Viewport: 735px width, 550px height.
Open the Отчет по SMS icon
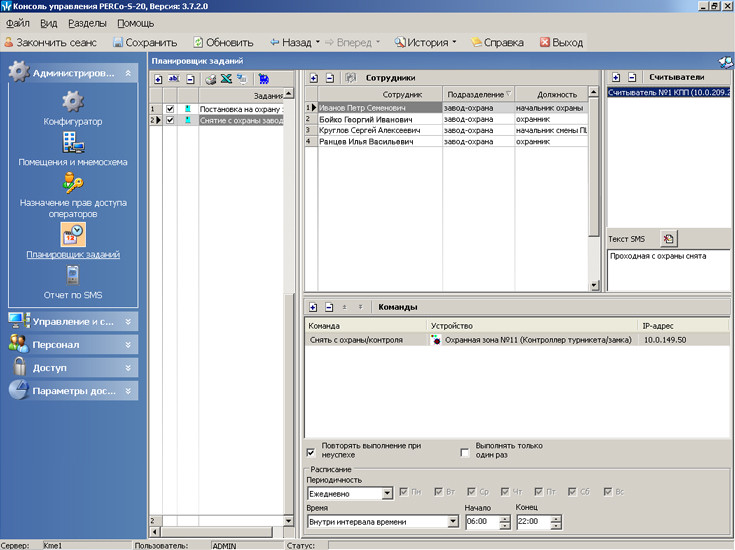(x=73, y=275)
